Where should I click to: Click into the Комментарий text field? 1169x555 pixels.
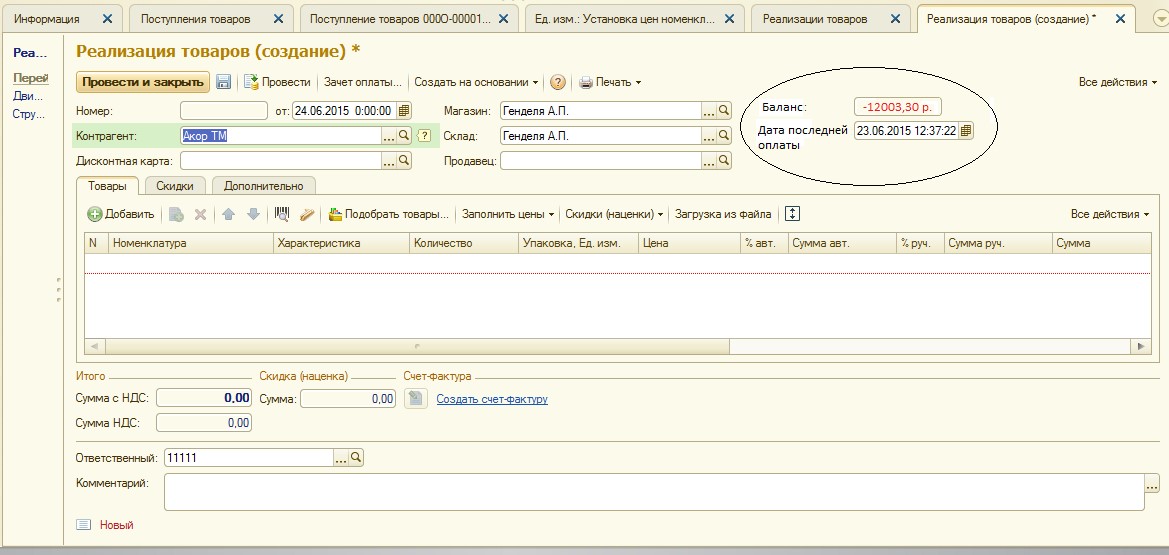(650, 491)
